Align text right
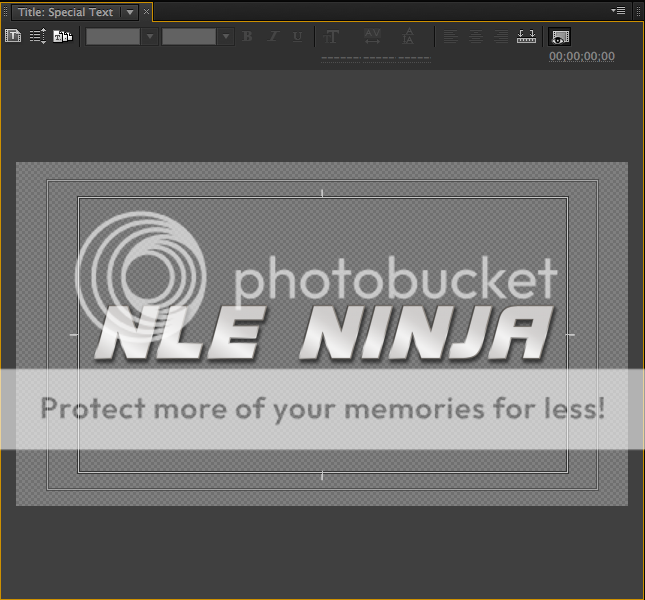 pos(501,37)
